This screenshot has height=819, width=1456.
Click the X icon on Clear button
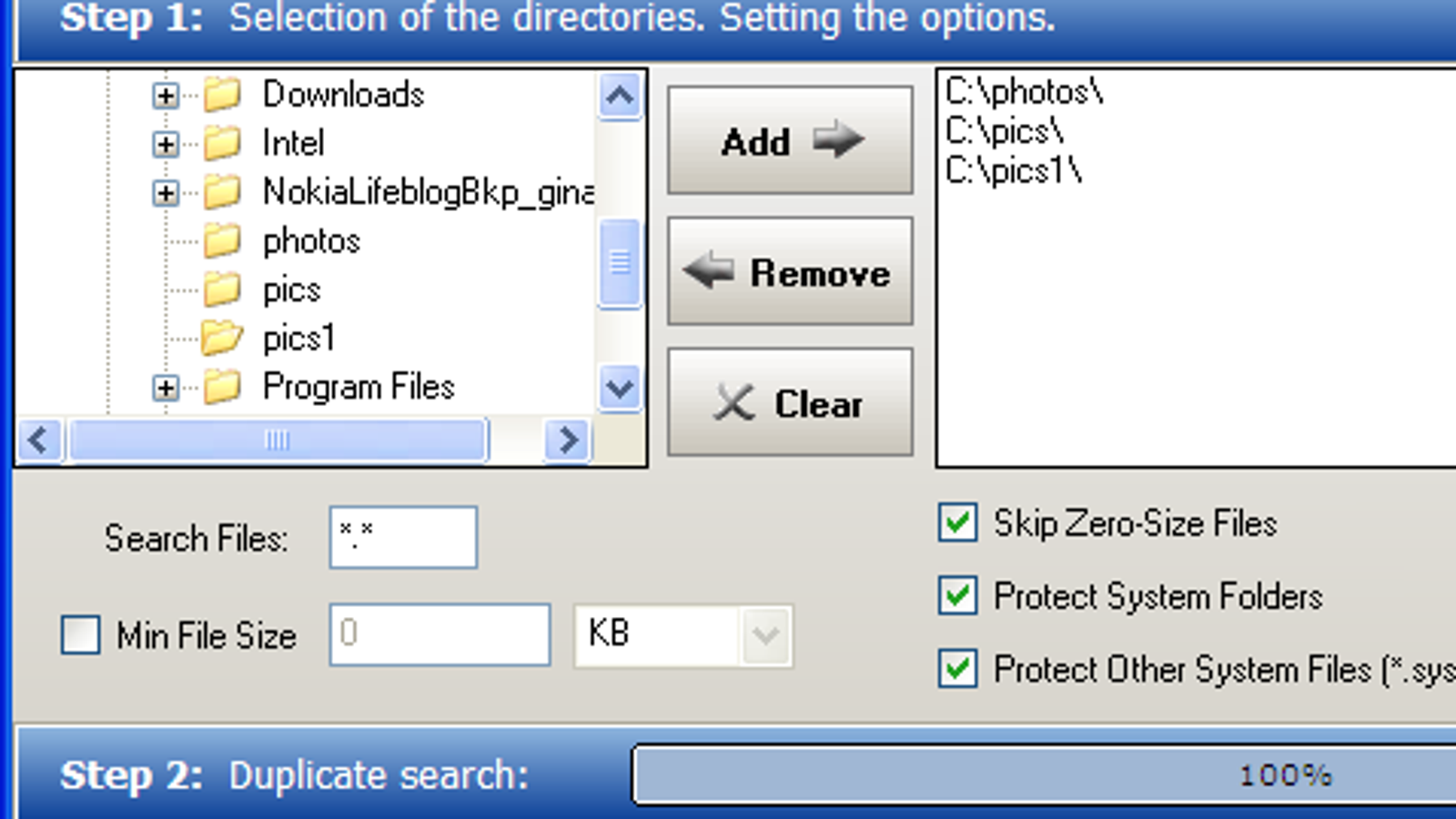pos(733,402)
